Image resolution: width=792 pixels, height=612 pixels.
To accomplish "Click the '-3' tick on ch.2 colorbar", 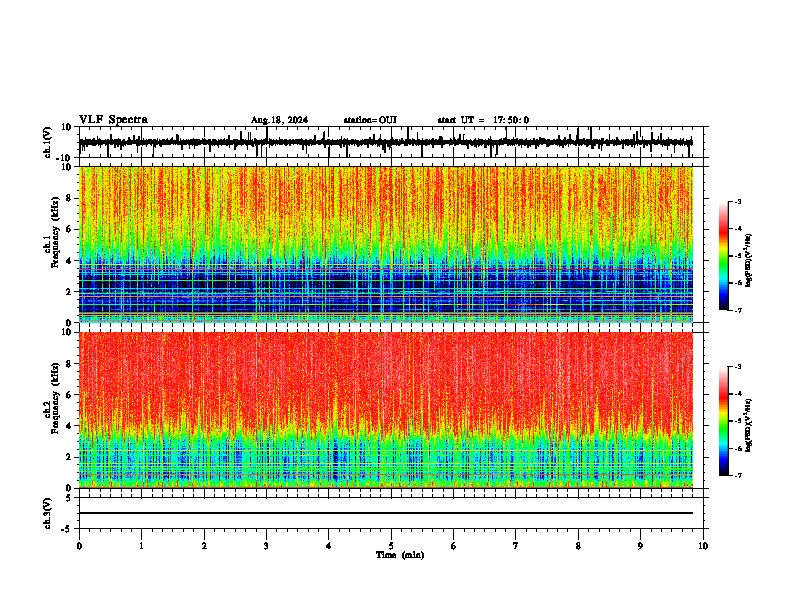I will click(x=738, y=367).
